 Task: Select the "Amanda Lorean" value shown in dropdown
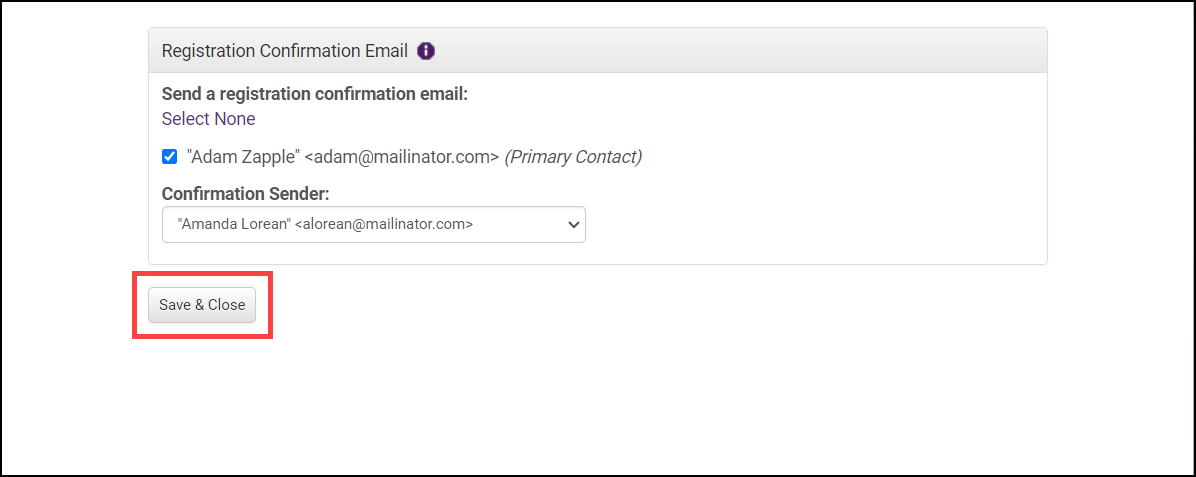click(235, 225)
